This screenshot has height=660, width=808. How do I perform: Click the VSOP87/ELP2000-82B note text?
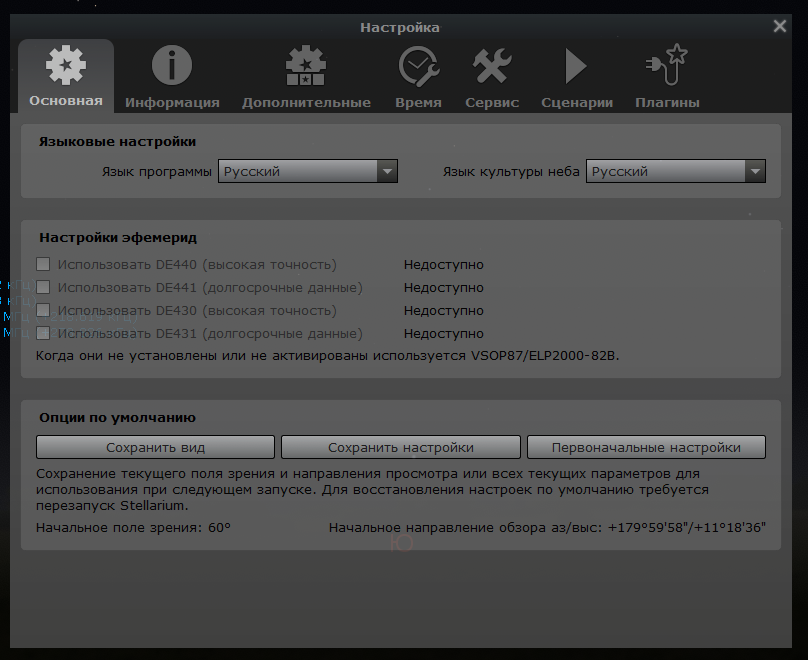point(327,356)
